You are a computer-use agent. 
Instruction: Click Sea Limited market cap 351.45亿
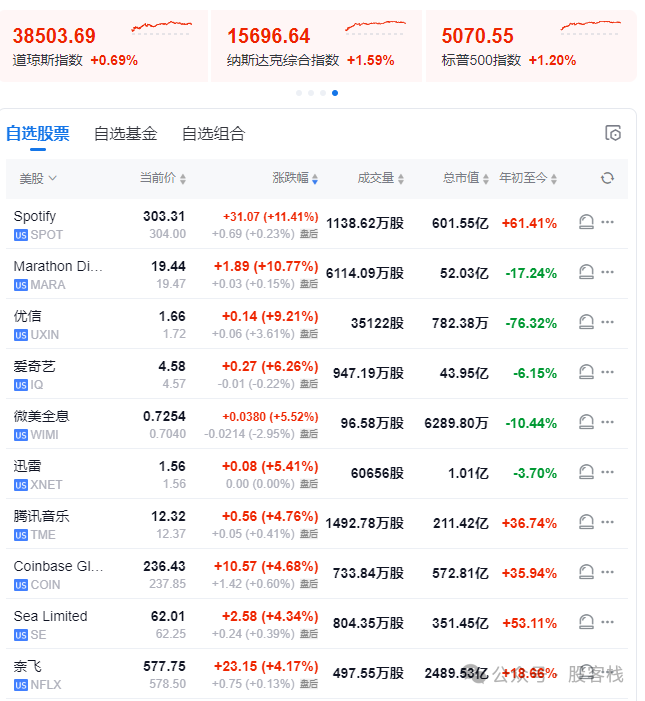(x=460, y=623)
